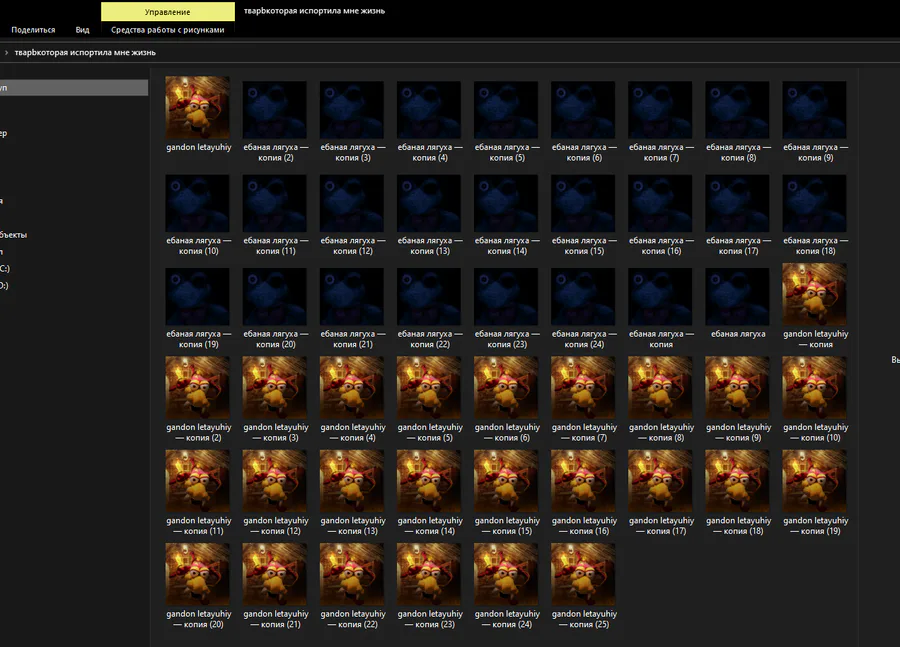Select thumbnail gandon letayuhiy — копия (25)
Viewport: 900px width, 647px height.
click(583, 574)
